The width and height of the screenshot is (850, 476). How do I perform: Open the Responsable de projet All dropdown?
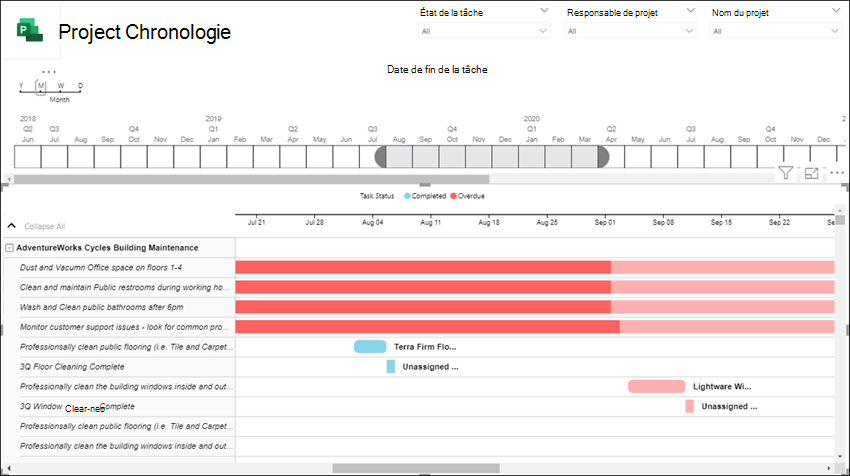tap(630, 31)
